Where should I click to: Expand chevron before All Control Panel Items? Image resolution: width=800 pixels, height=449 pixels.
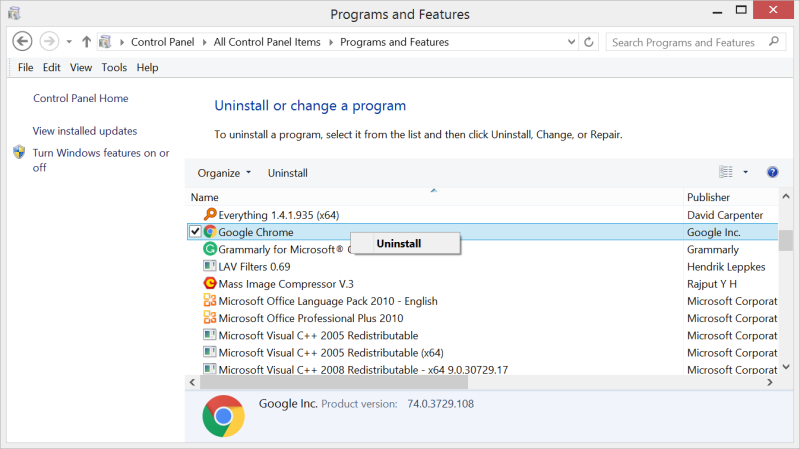(x=204, y=42)
